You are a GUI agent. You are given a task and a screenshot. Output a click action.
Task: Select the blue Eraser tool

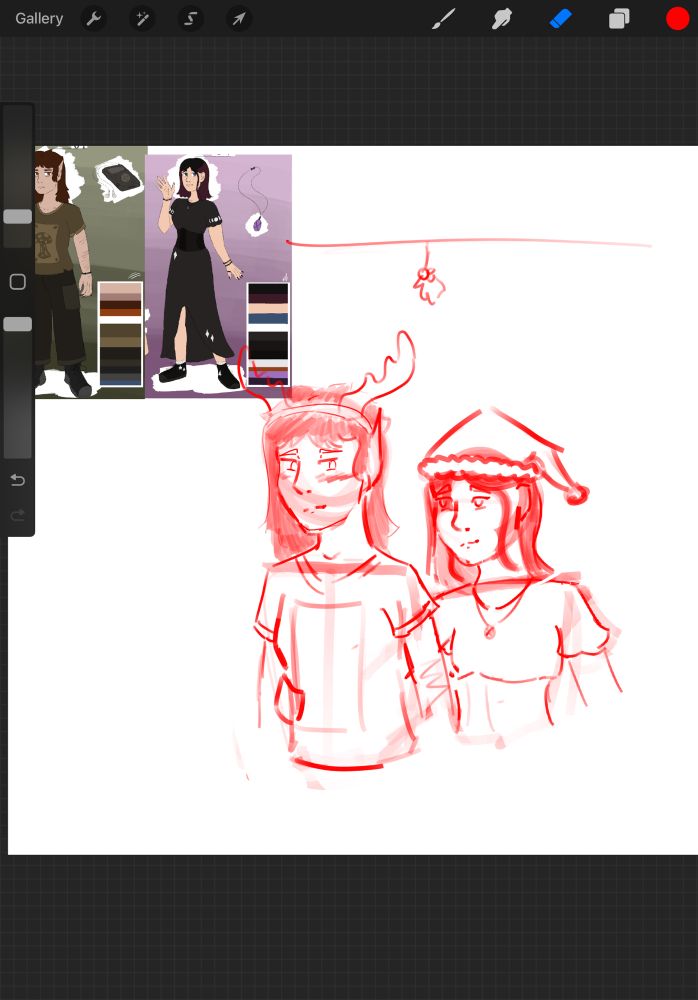click(560, 18)
